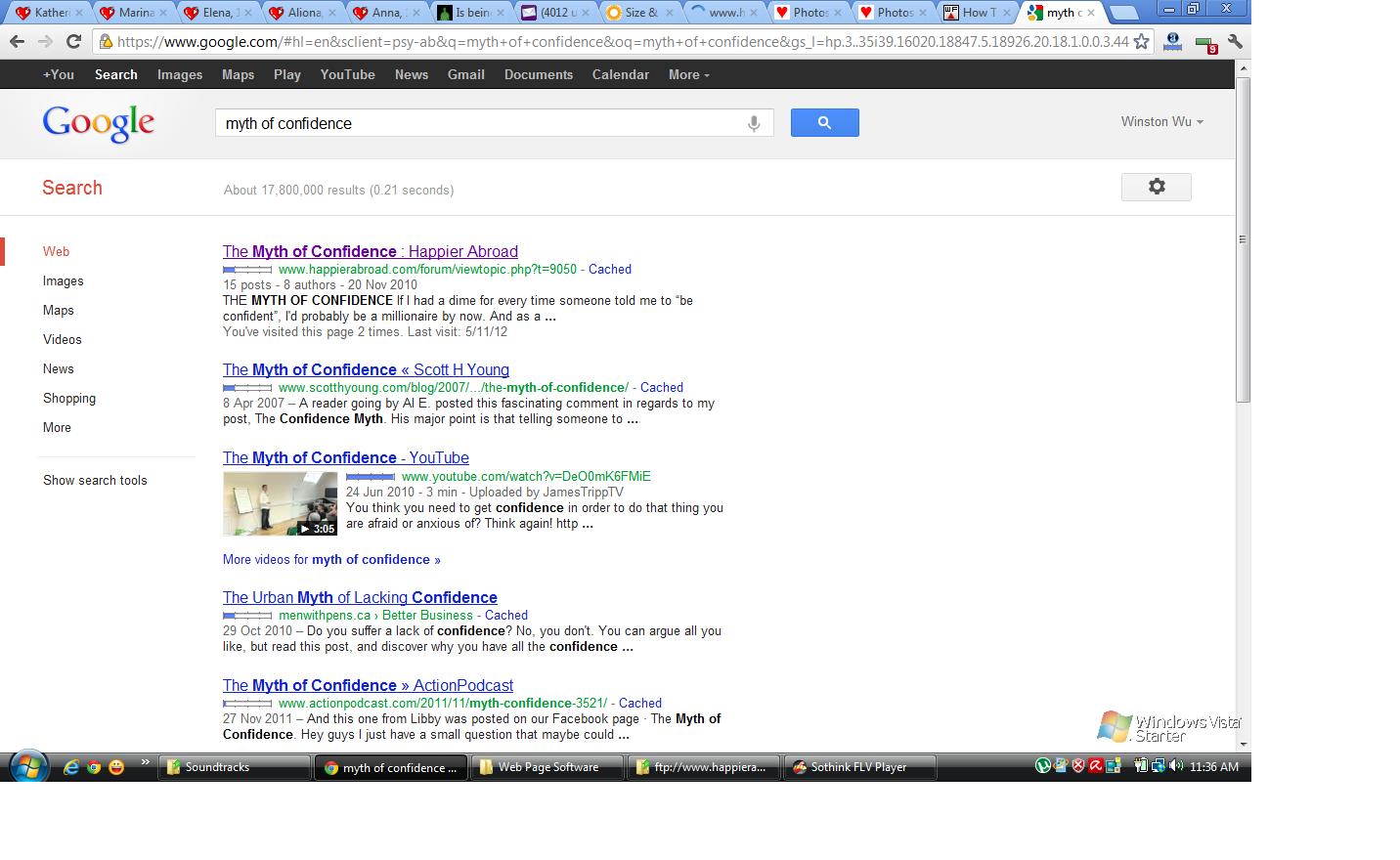1400x860 pixels.
Task: Click the address bar URL
Action: (622, 42)
